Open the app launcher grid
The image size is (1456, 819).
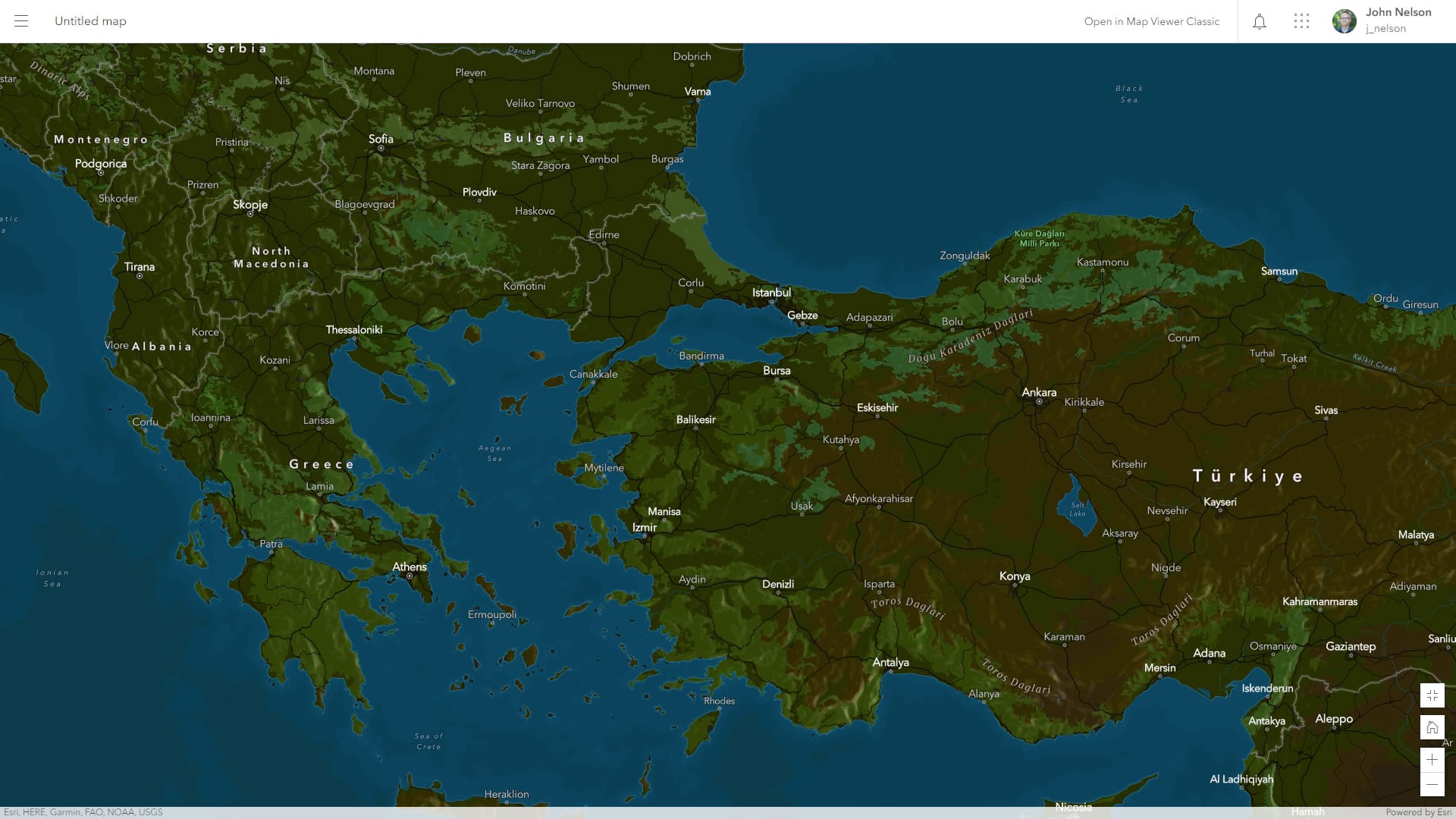[x=1301, y=21]
